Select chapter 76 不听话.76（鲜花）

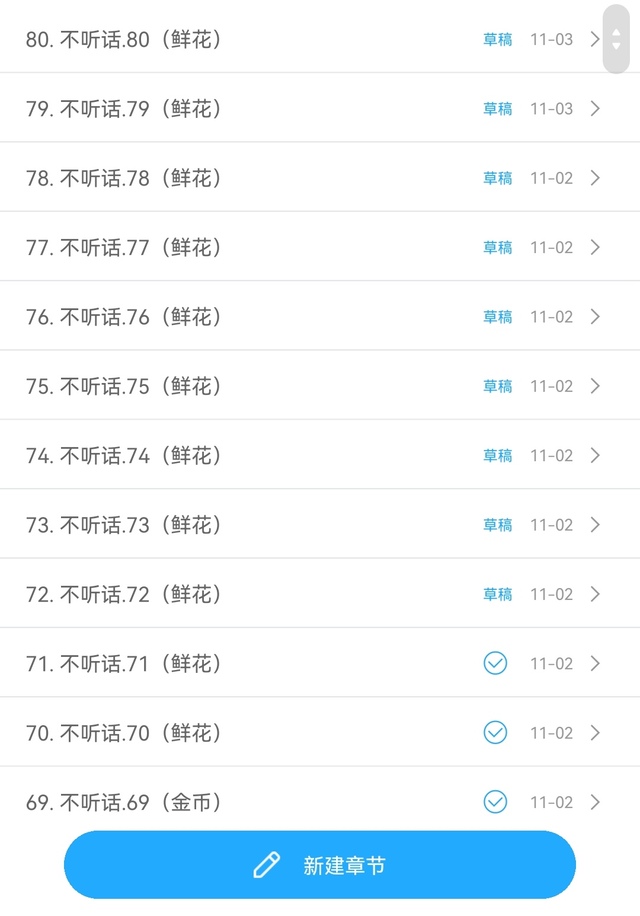pos(124,317)
